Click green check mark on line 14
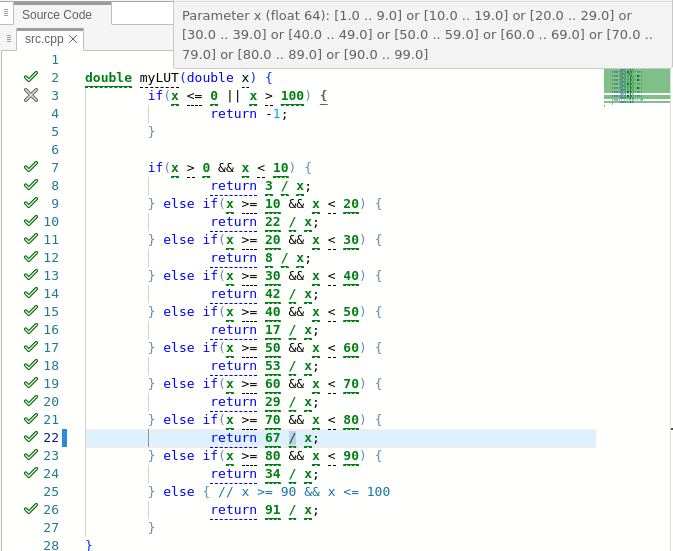Viewport: 673px width, 551px height. click(31, 293)
